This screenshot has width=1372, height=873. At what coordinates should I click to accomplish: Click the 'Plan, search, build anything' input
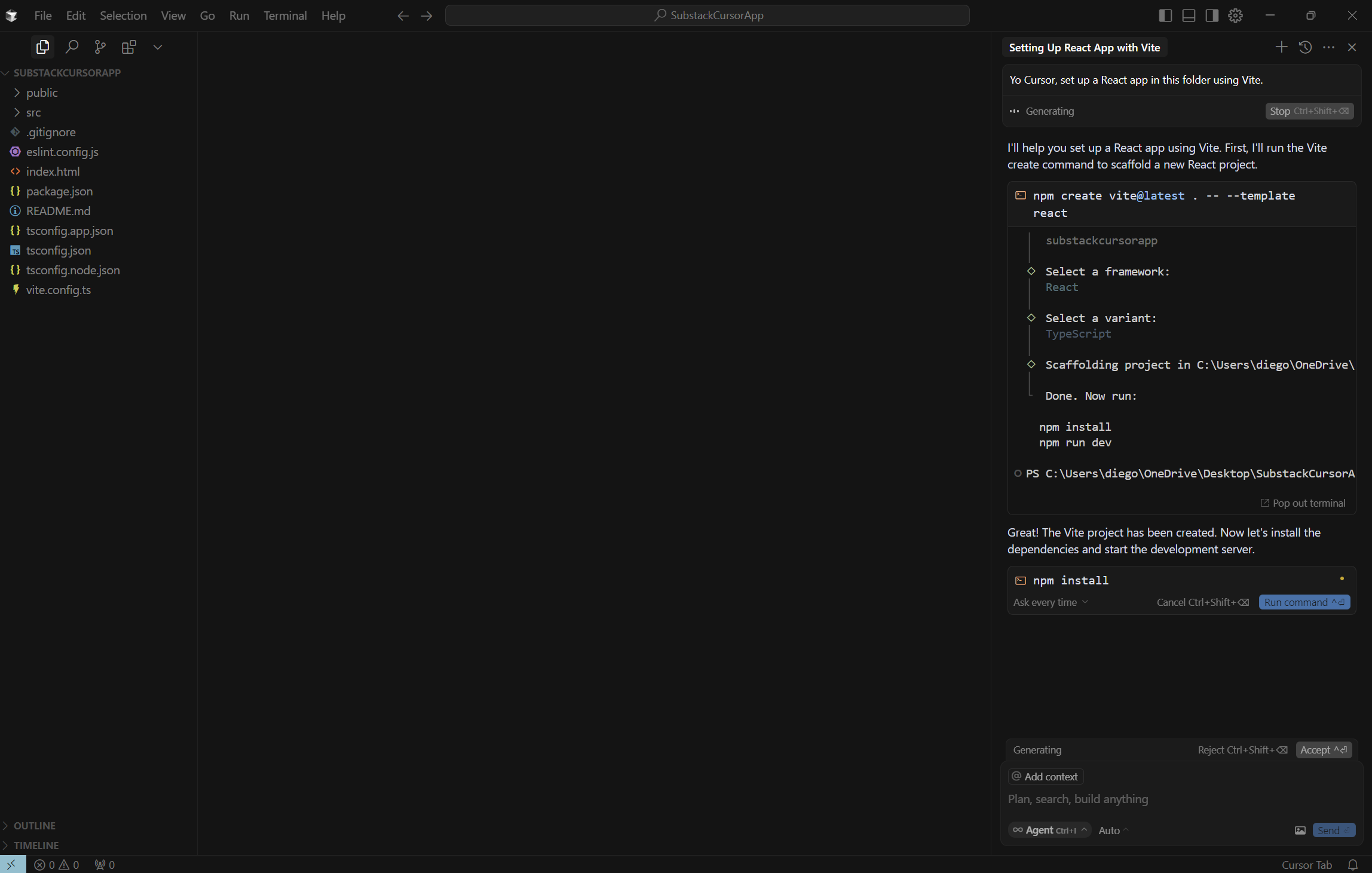point(1135,799)
